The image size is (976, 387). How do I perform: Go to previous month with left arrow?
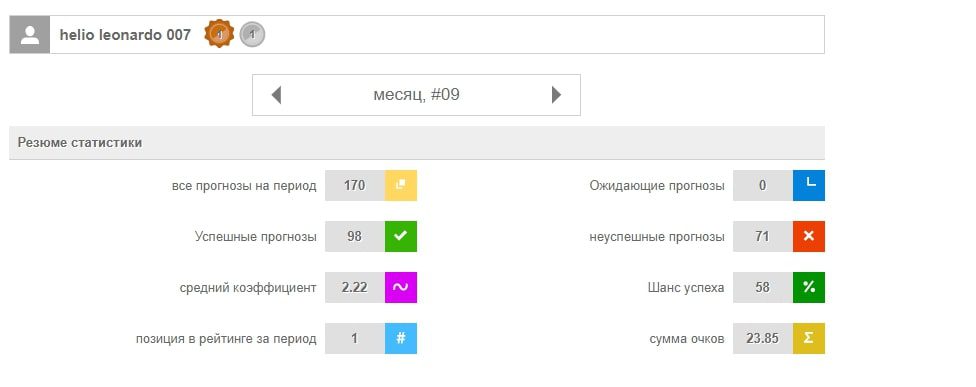pos(276,95)
